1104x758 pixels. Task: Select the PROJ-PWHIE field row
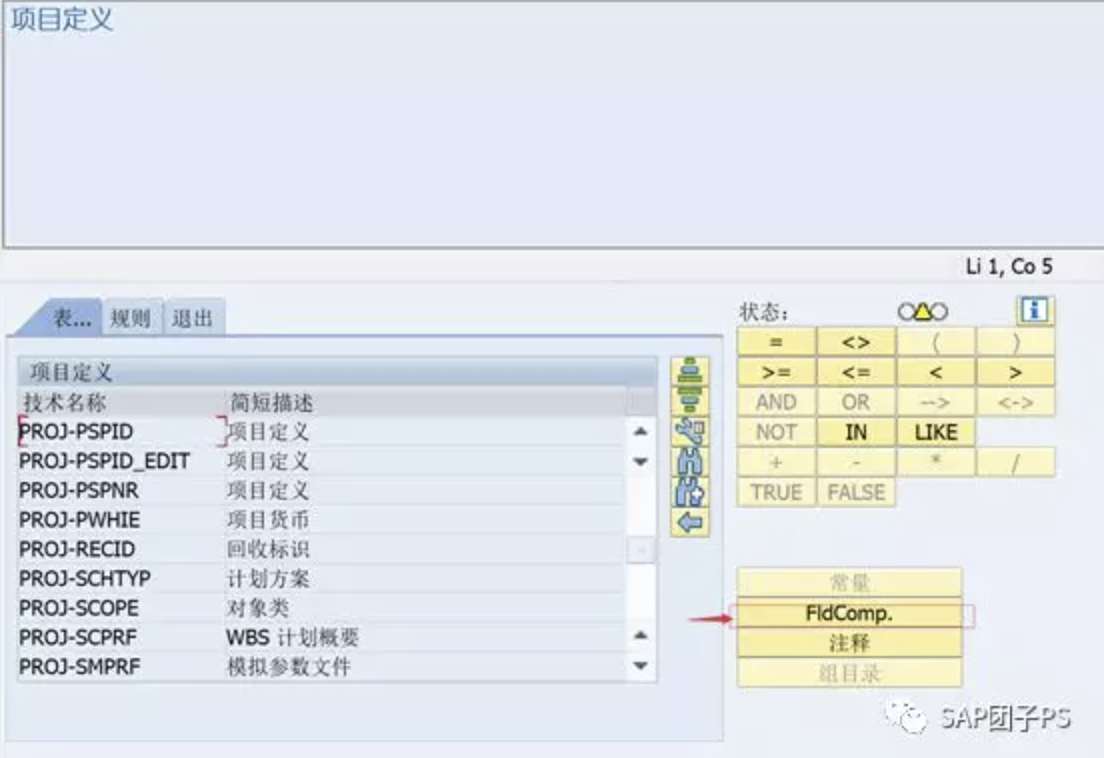[321, 519]
